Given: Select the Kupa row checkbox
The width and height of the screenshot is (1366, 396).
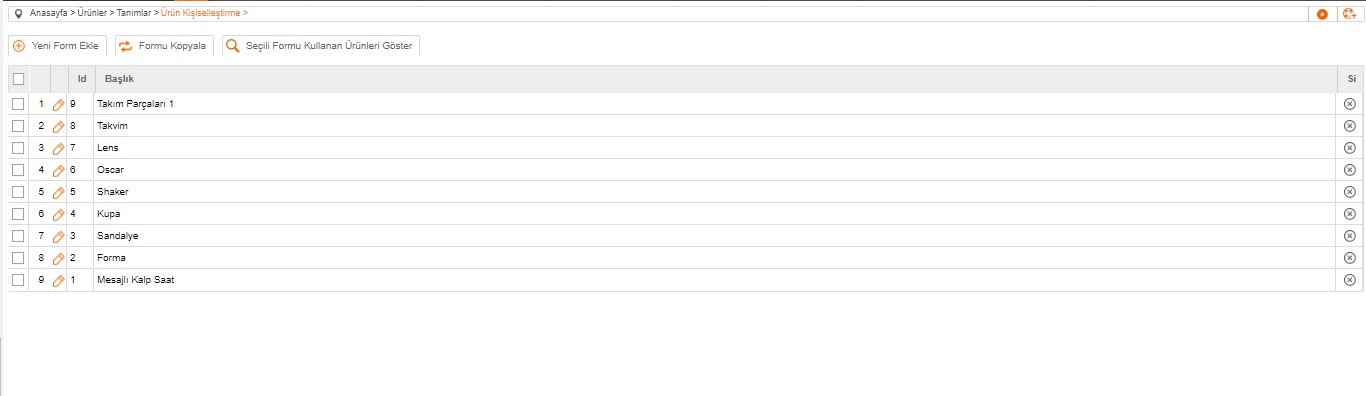Looking at the screenshot, I should pyautogui.click(x=18, y=214).
